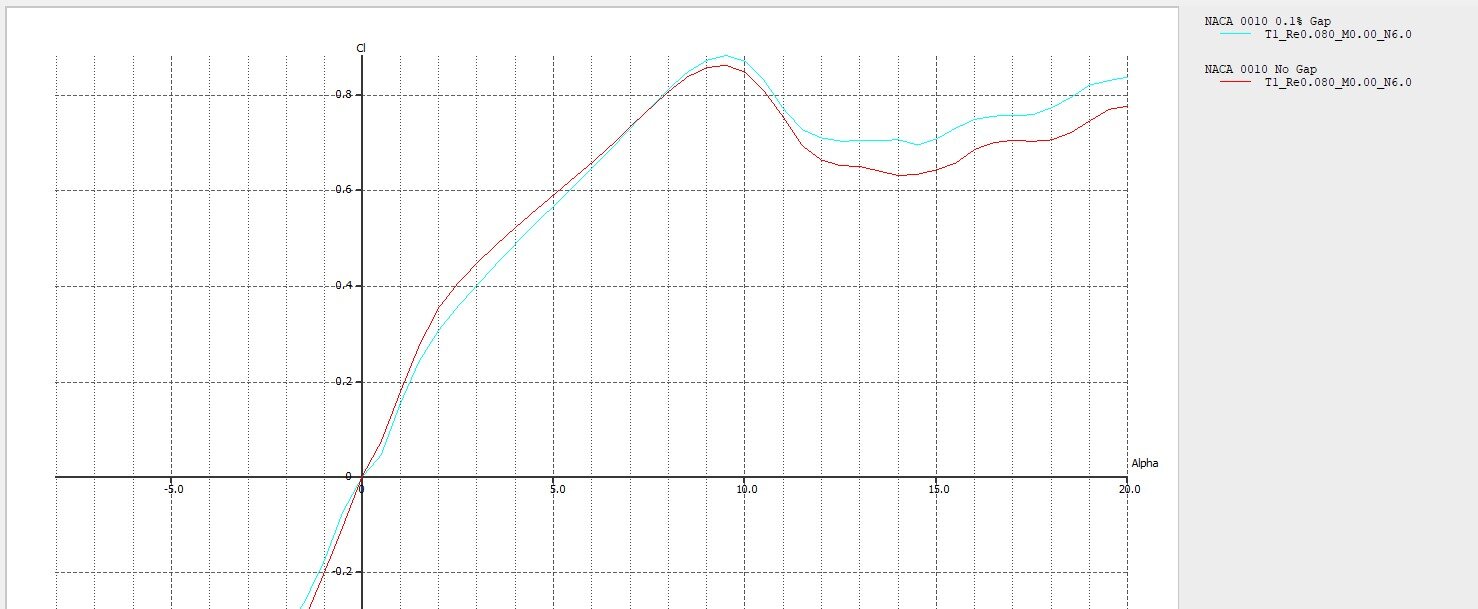Click the "Cl" vertical axis title
This screenshot has width=1478, height=609.
361,48
